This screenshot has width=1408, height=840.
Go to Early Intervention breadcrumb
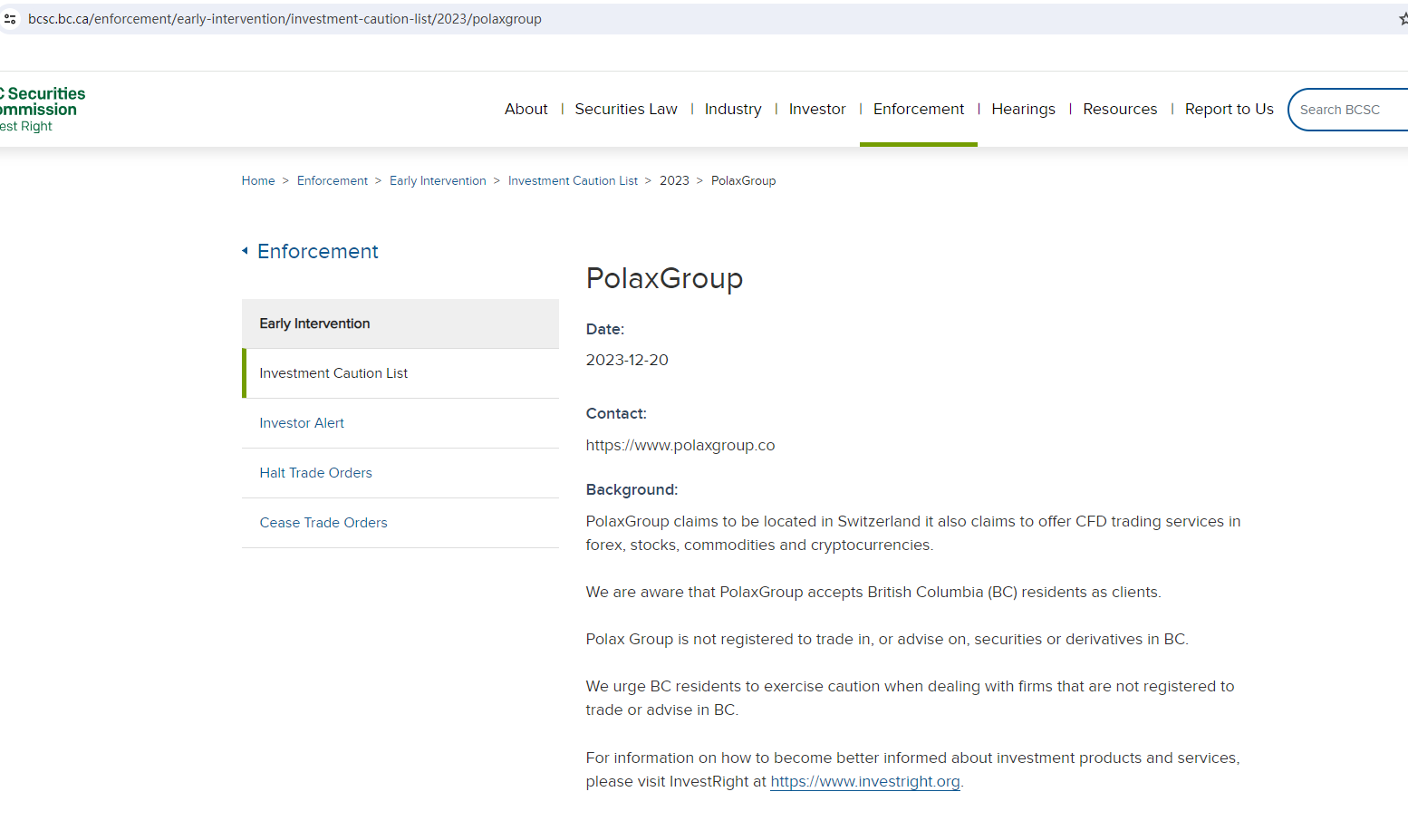point(438,181)
